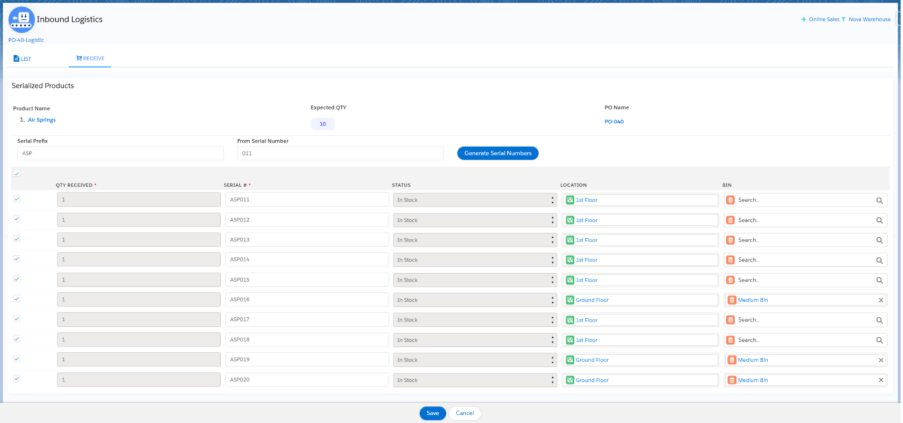Screen dimensions: 903x423
Task: Click the green location icon on ASP013 row
Action: [570, 240]
